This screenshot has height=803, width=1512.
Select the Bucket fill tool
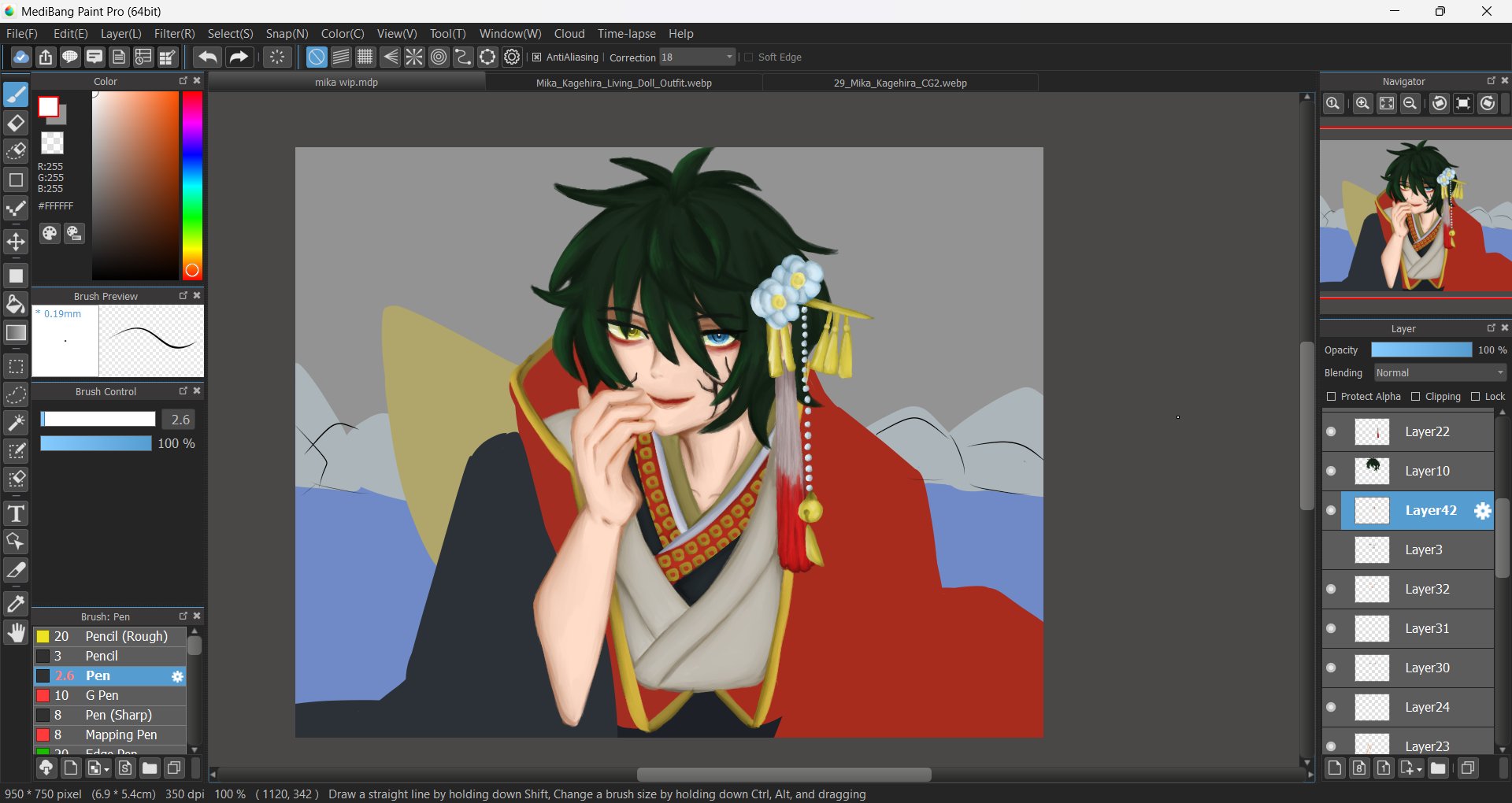[16, 305]
